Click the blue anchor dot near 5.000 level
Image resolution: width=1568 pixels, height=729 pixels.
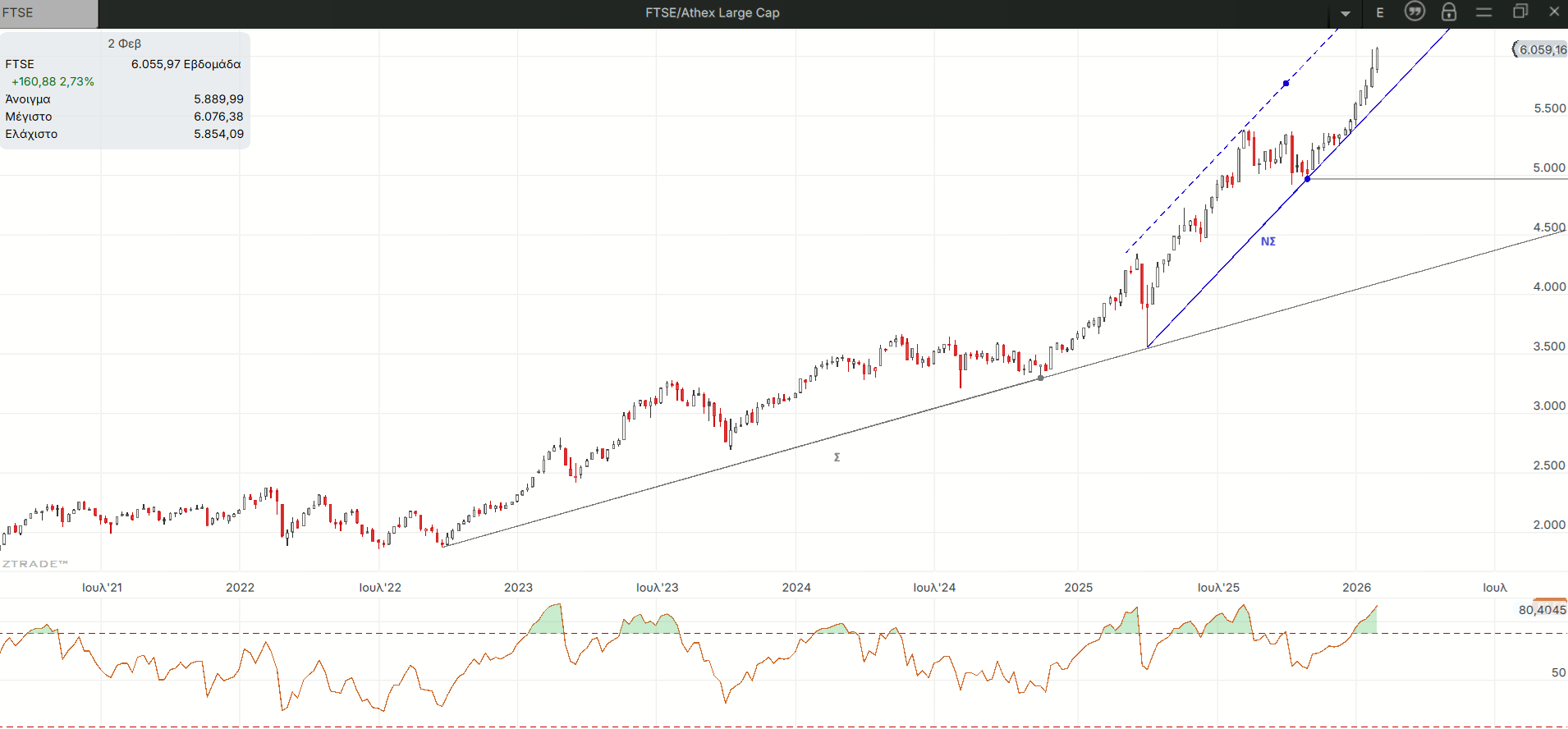pos(1308,178)
